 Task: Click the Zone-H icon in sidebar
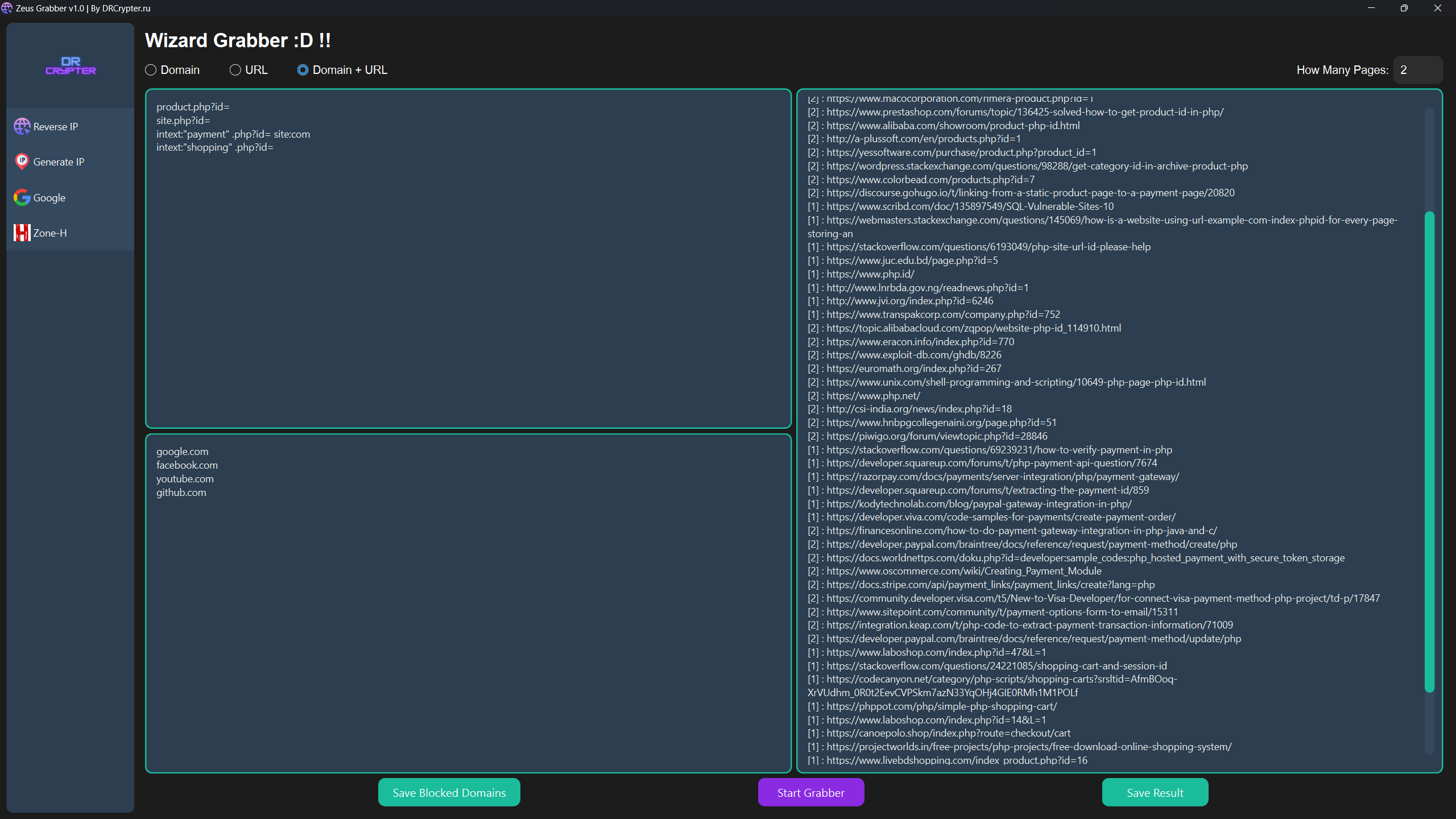click(21, 232)
